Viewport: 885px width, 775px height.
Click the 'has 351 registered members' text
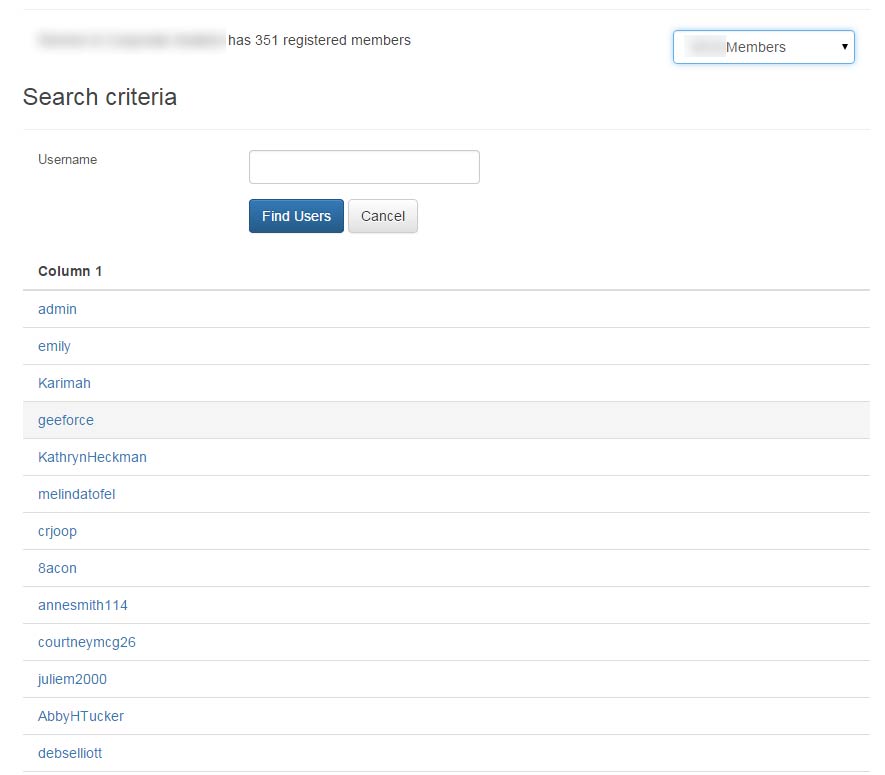point(319,41)
